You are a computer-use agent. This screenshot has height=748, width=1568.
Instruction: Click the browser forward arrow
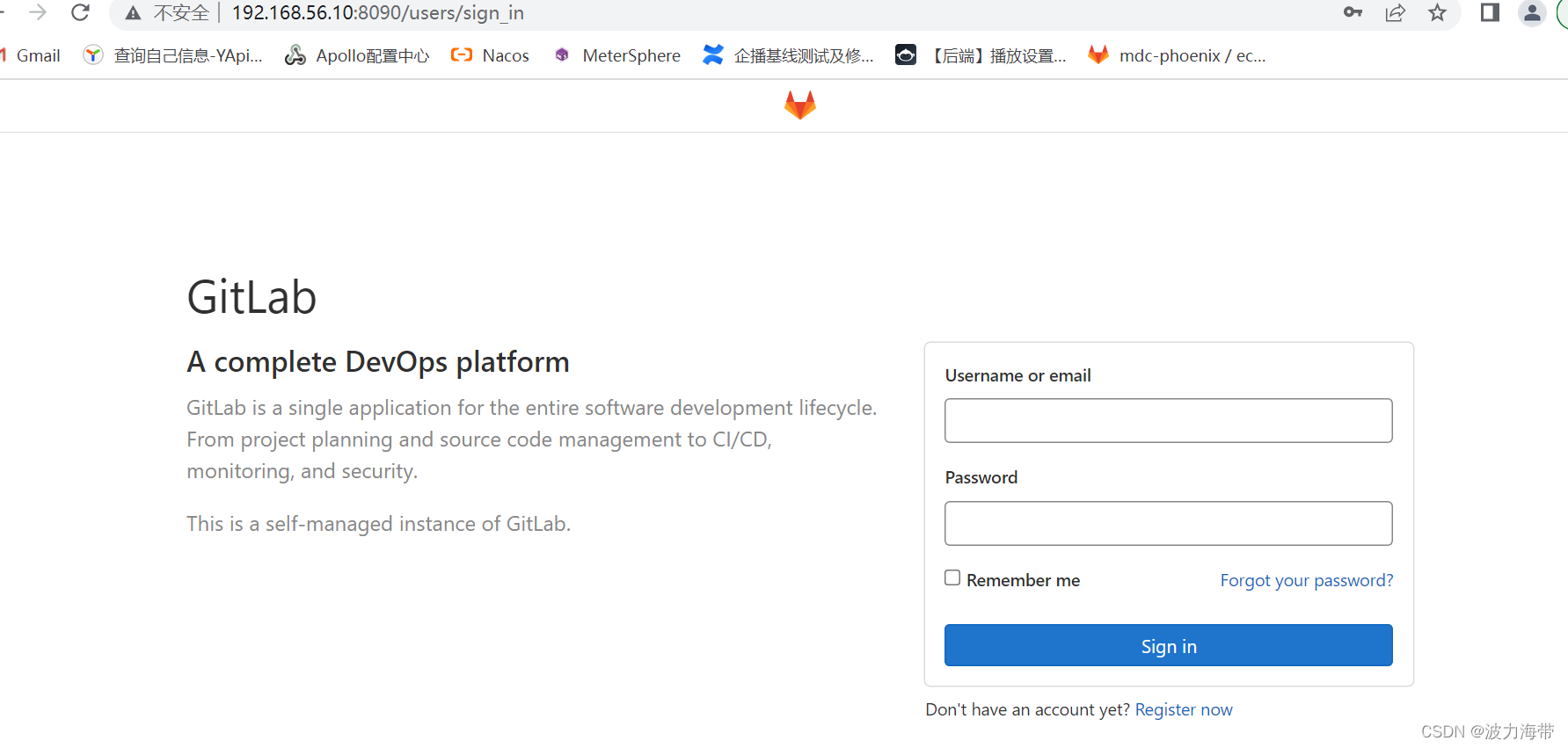point(38,12)
